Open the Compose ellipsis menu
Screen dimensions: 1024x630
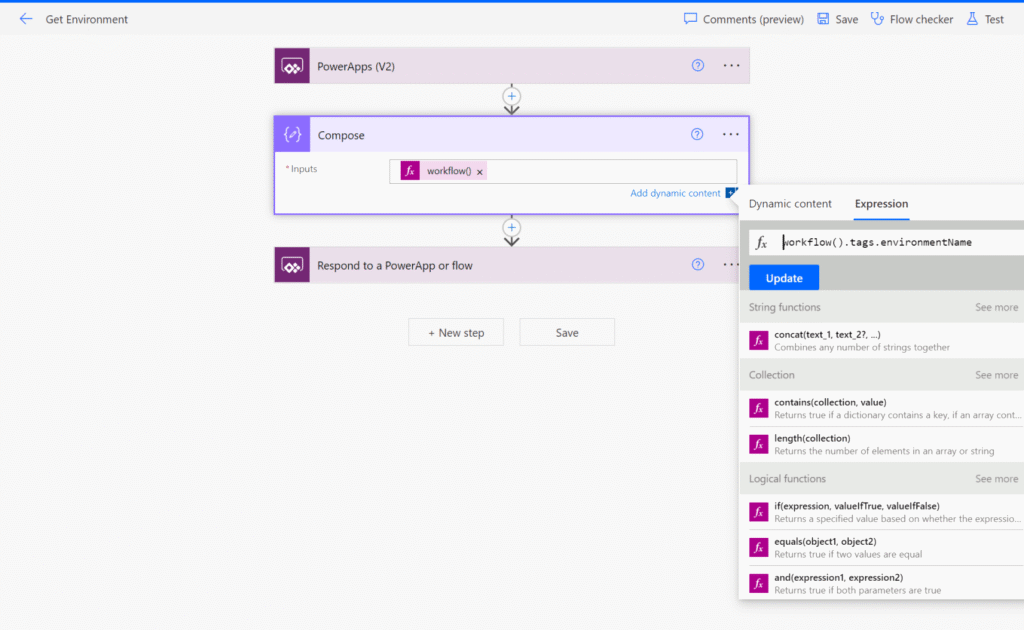(731, 134)
